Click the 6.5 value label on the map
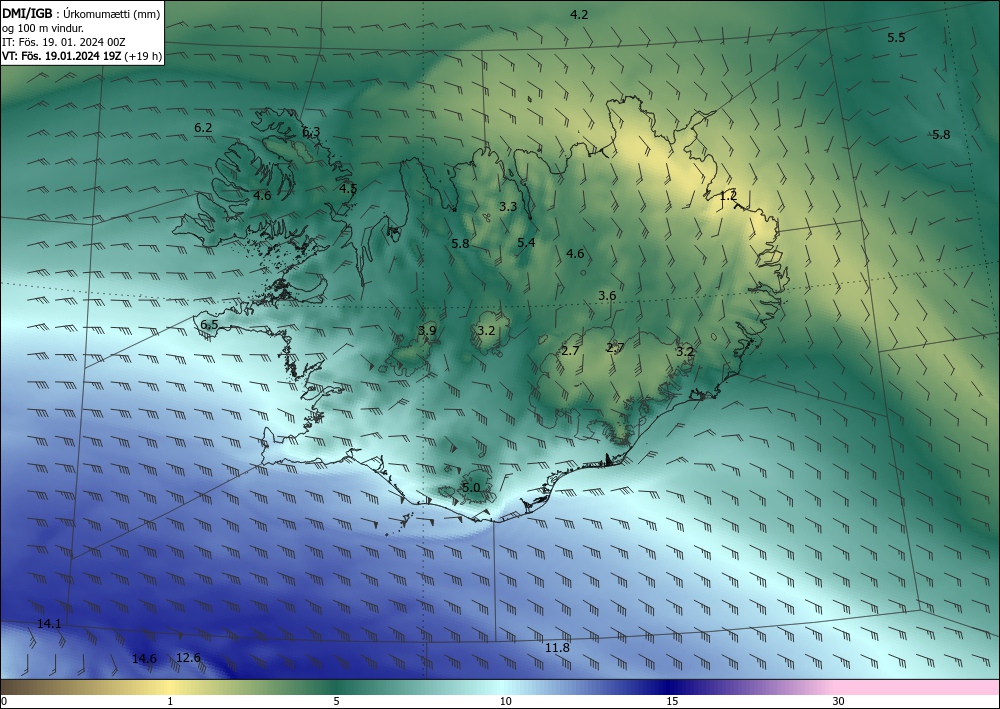This screenshot has width=1000, height=709. (209, 325)
